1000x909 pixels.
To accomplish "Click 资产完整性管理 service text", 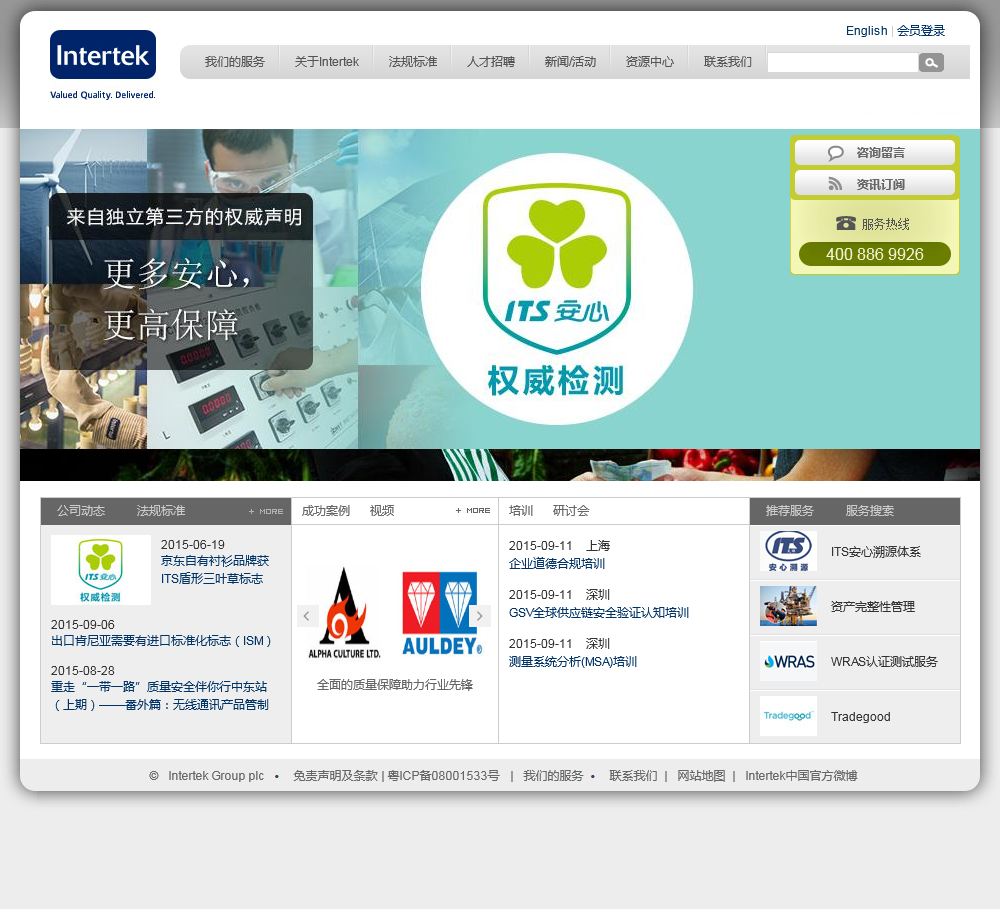I will [872, 607].
